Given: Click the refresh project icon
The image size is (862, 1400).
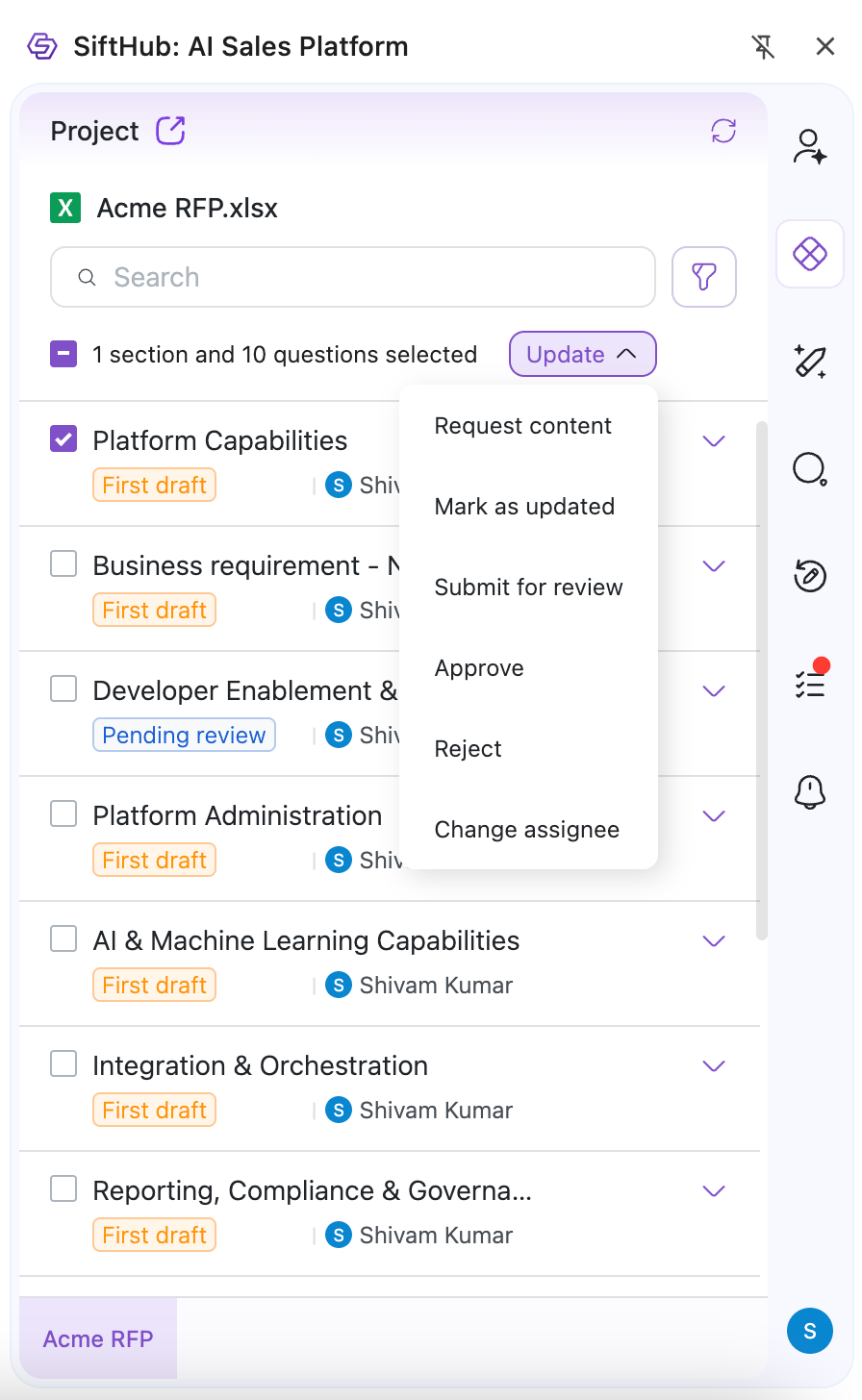Looking at the screenshot, I should pyautogui.click(x=723, y=131).
